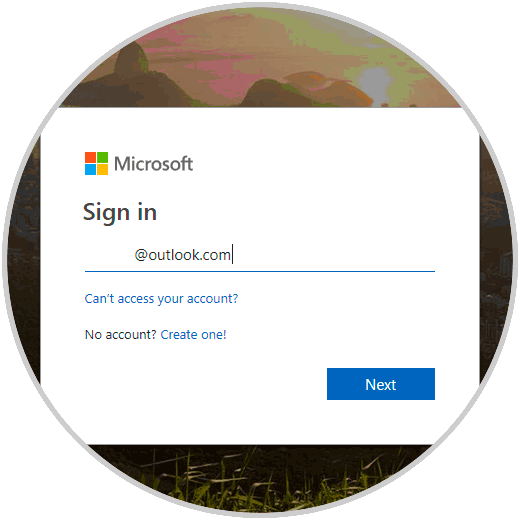Follow the Create one! link
The height and width of the screenshot is (520, 520).
(x=193, y=334)
